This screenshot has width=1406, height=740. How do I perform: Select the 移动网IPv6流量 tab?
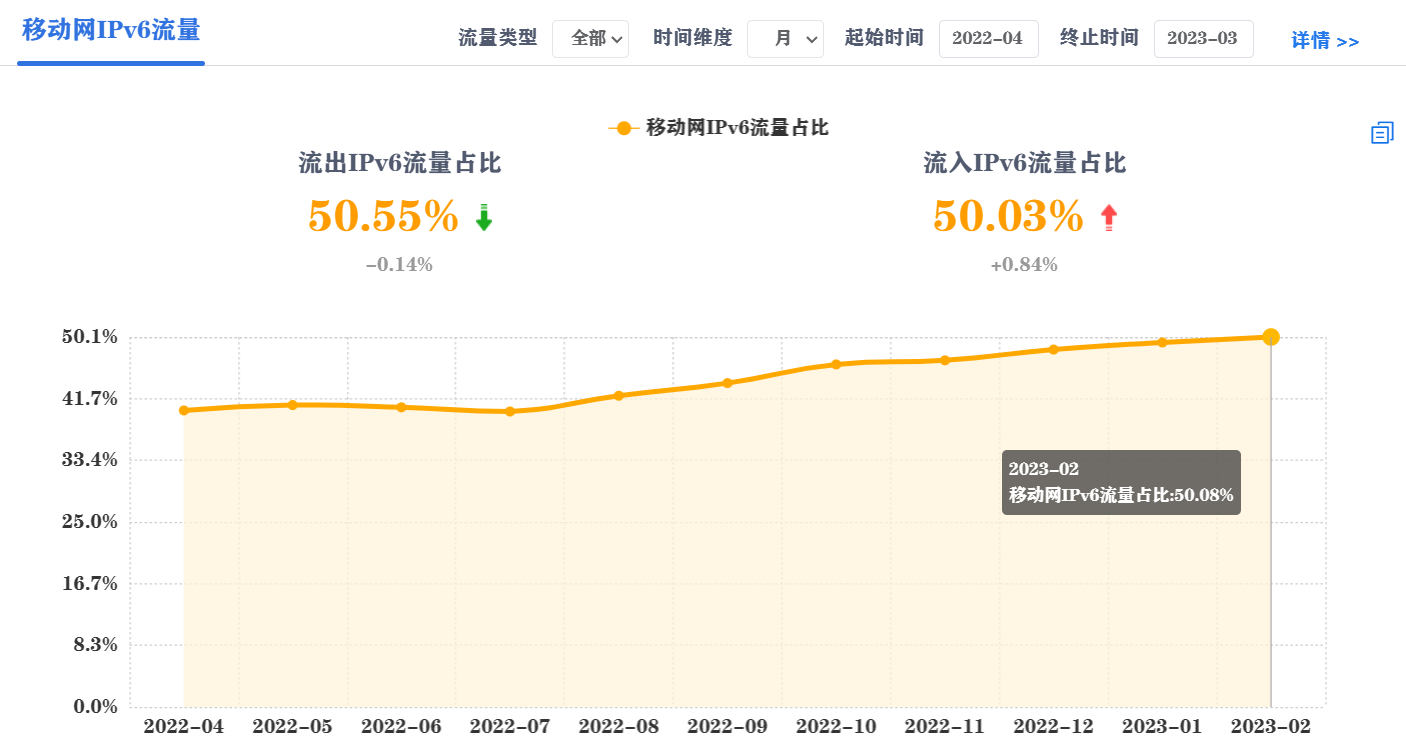111,30
